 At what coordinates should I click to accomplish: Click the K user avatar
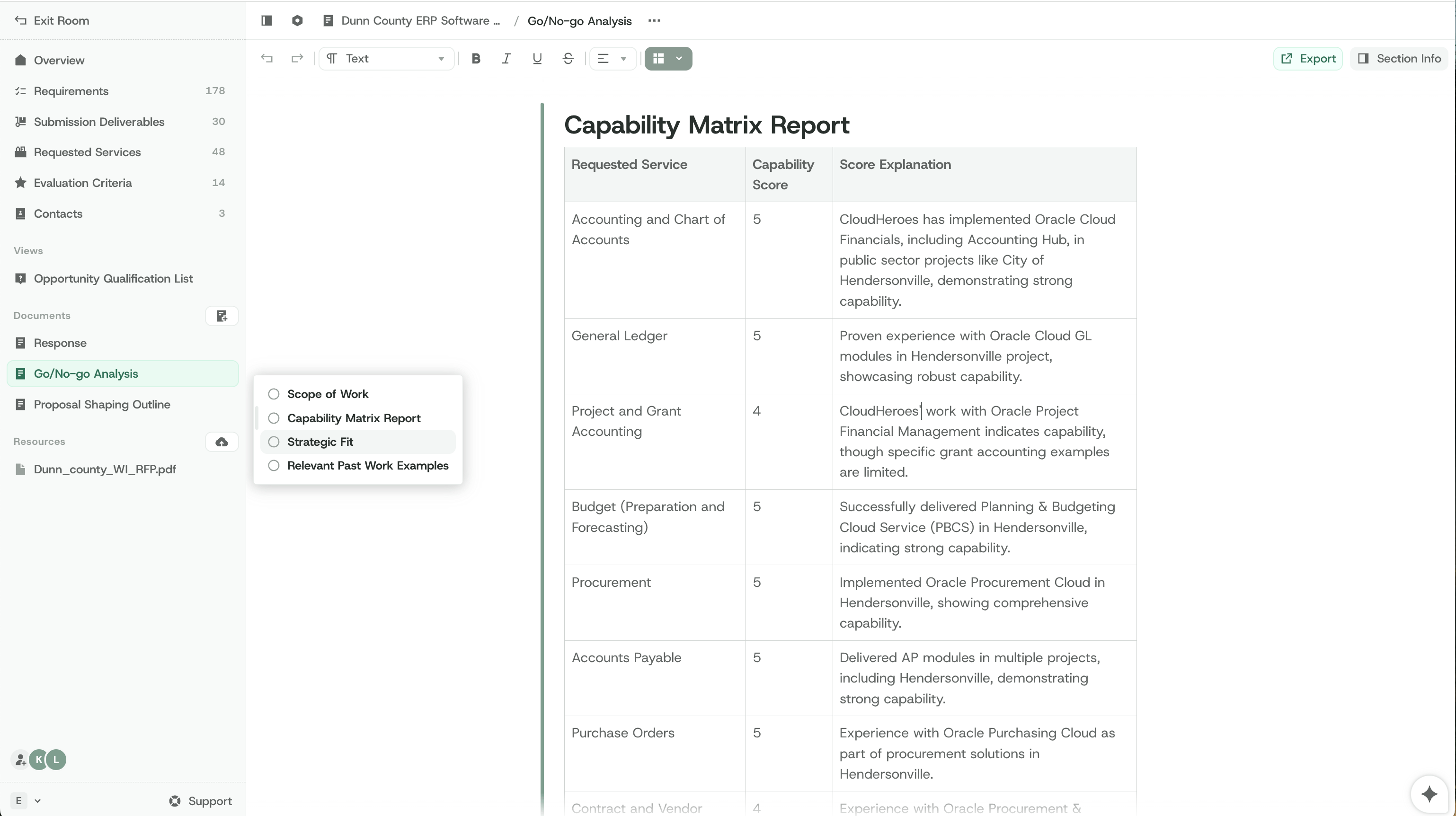click(39, 760)
